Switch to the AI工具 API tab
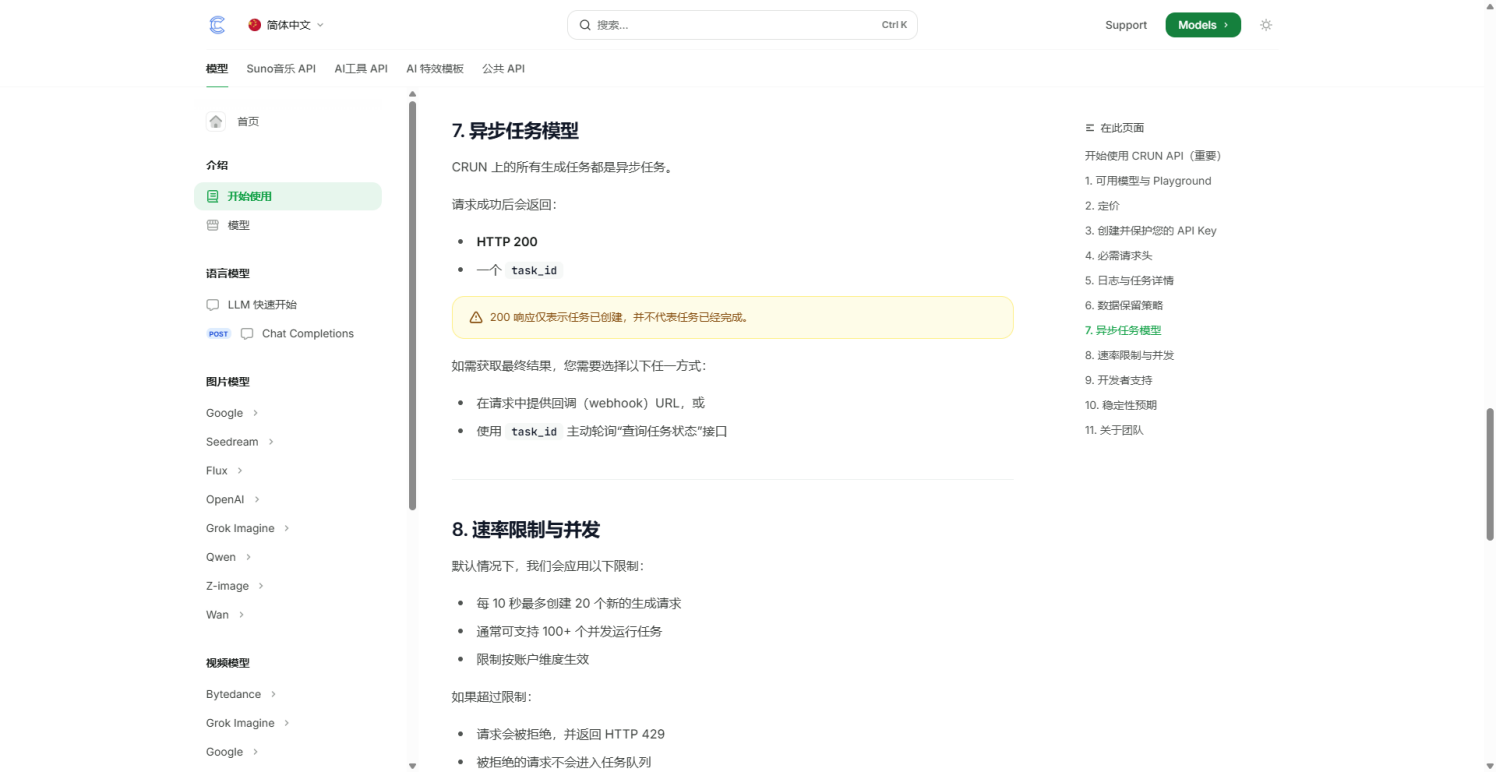The height and width of the screenshot is (773, 1496). 361,69
